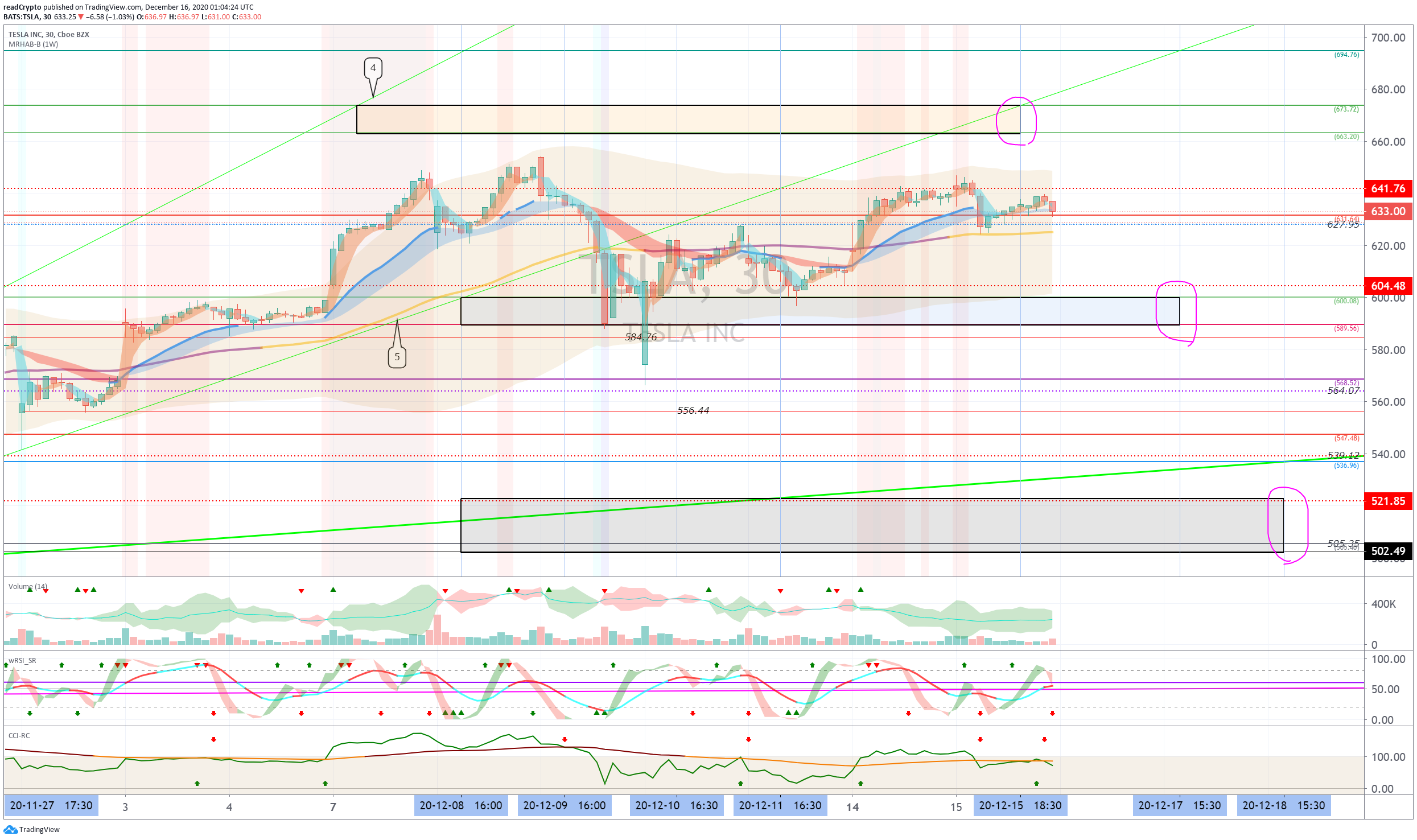Select the red 604.48 price tag
1417x840 pixels.
1388,286
